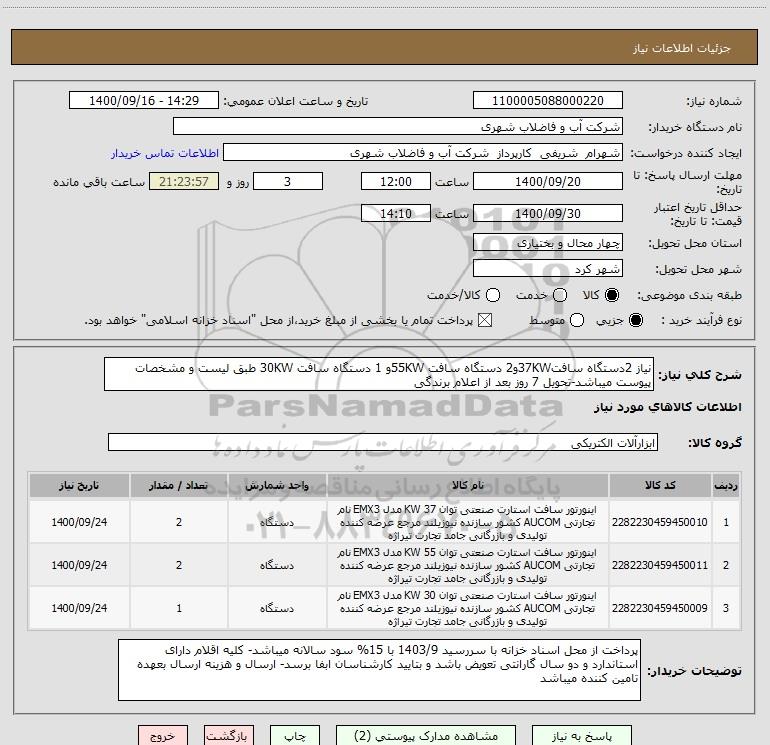Click the need date in row 1

coord(79,522)
